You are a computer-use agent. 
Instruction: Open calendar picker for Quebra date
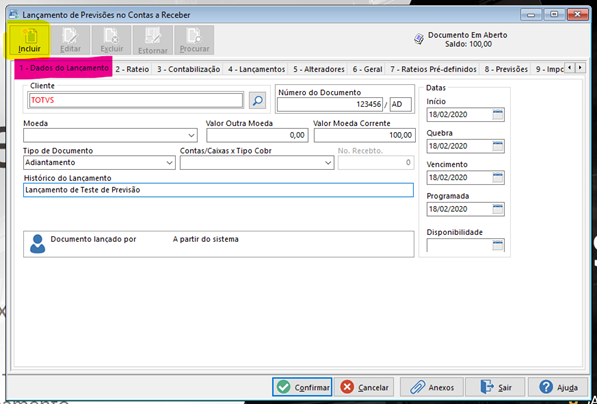(497, 146)
